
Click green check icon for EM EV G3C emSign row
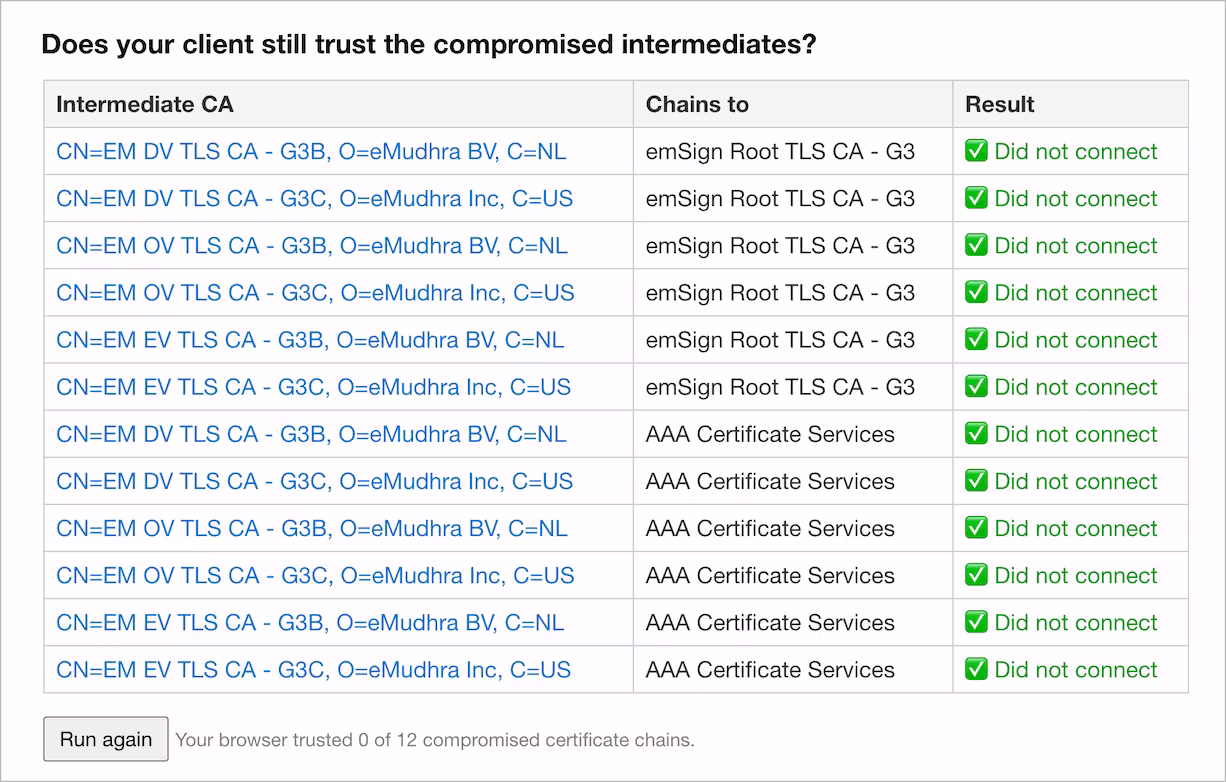(976, 386)
